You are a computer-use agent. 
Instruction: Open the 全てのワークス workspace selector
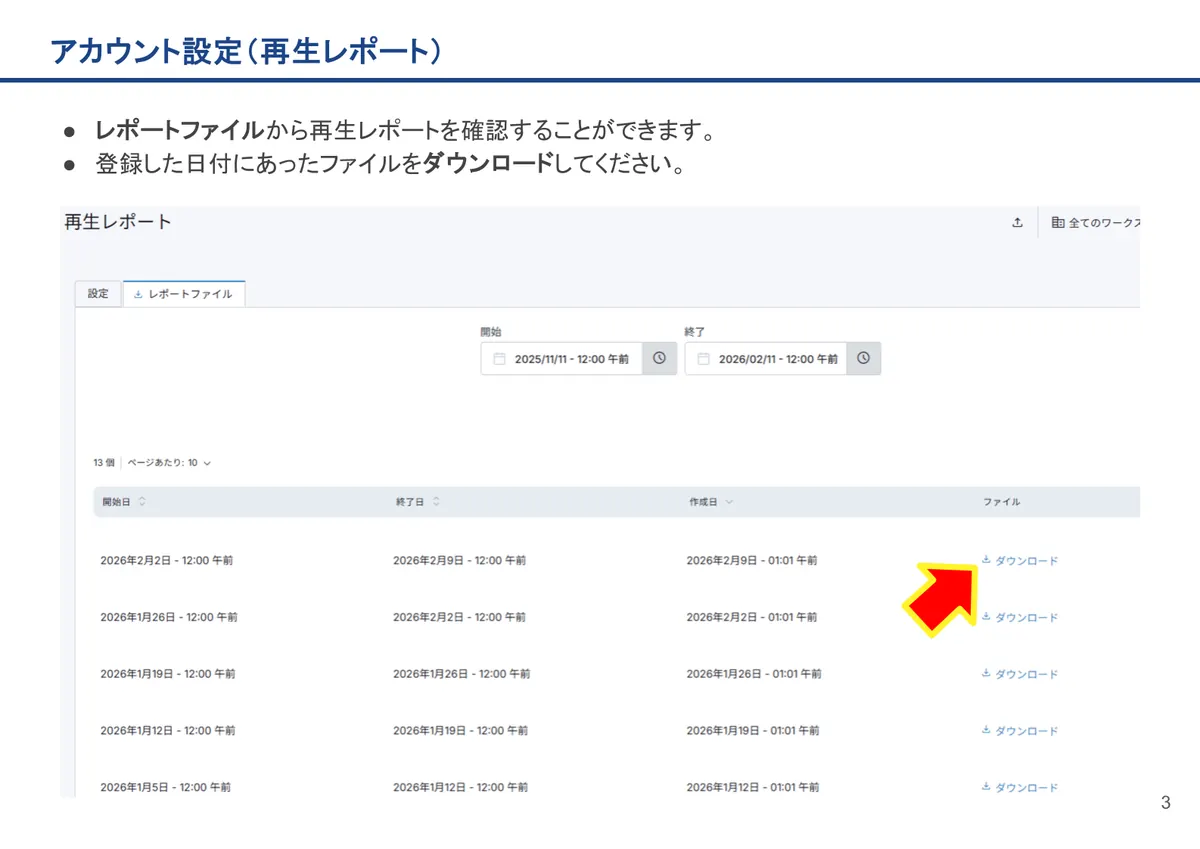(x=1096, y=223)
